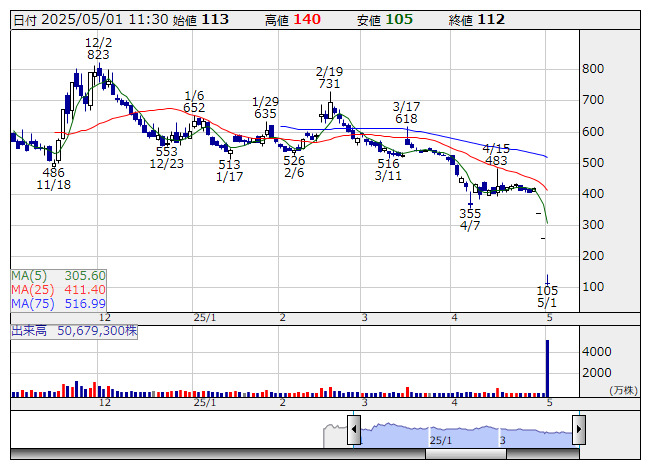Click the 4/7 355 low label
Viewport: 653px width, 470px height.
point(470,220)
